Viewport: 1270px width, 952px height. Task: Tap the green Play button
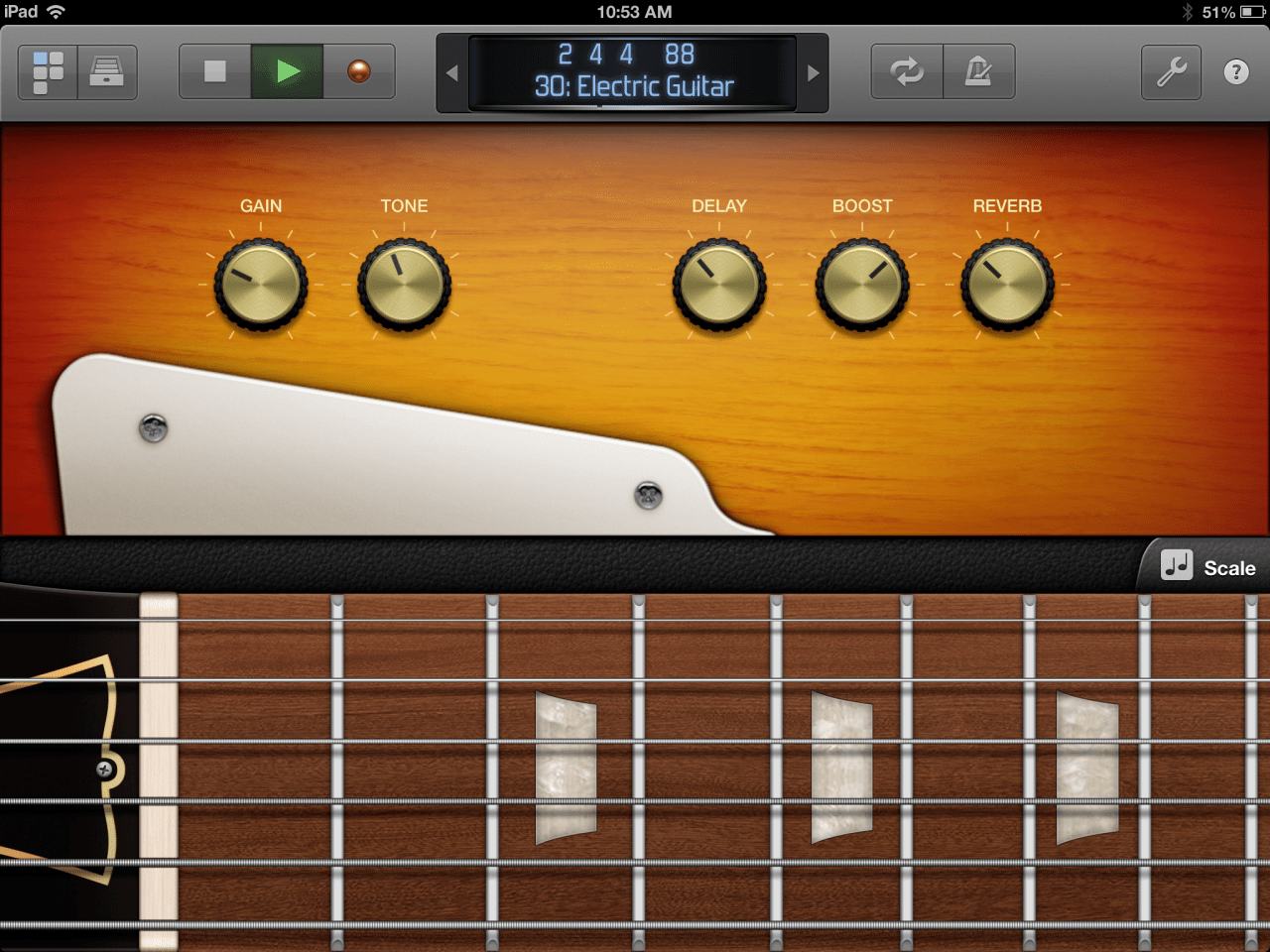pos(287,71)
